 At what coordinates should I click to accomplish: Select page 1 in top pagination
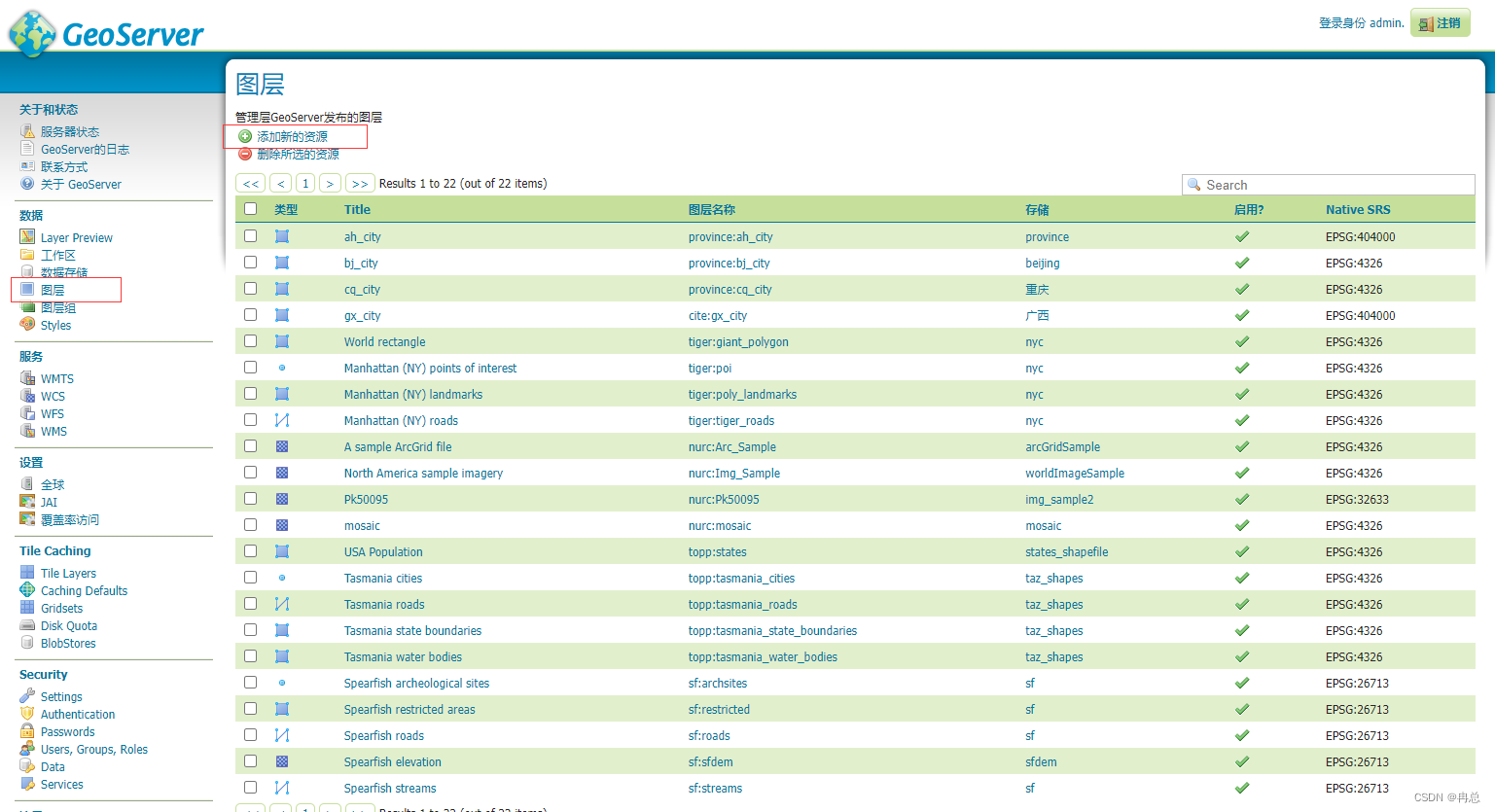305,183
